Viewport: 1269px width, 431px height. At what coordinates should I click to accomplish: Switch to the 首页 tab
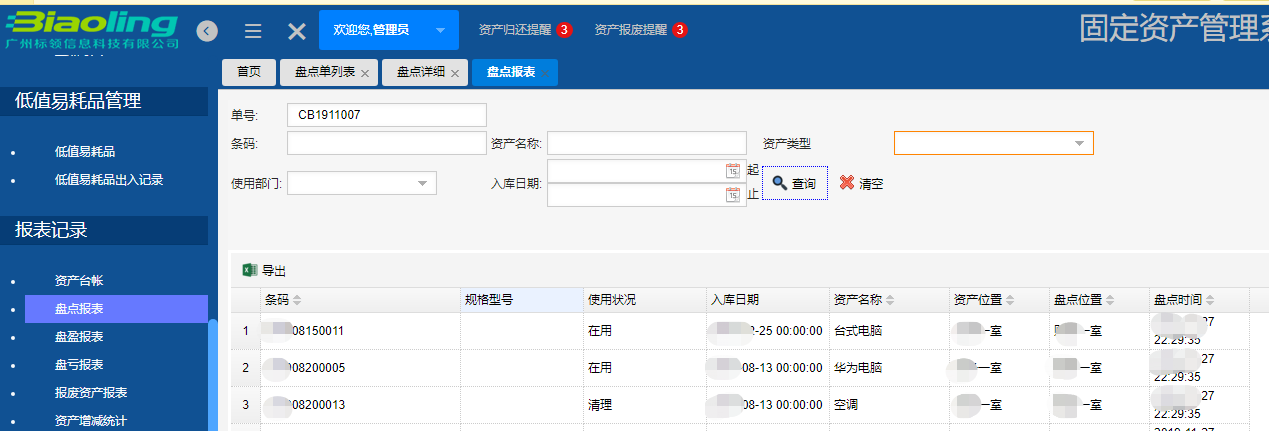pyautogui.click(x=249, y=72)
